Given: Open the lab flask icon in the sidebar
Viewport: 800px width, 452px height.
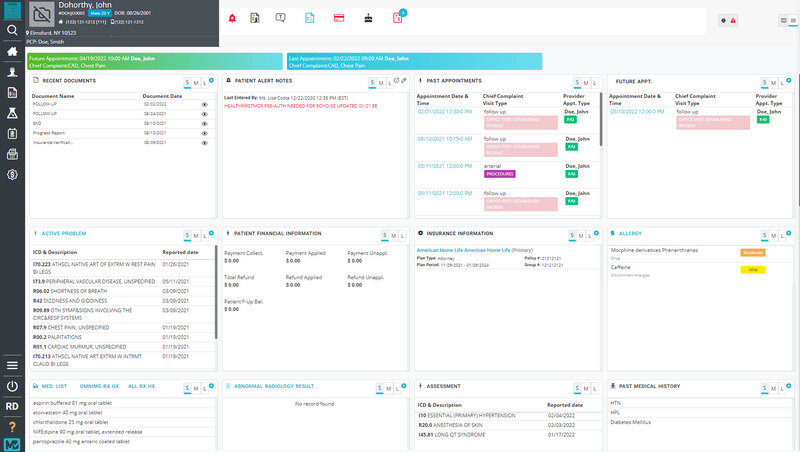Looking at the screenshot, I should point(12,113).
